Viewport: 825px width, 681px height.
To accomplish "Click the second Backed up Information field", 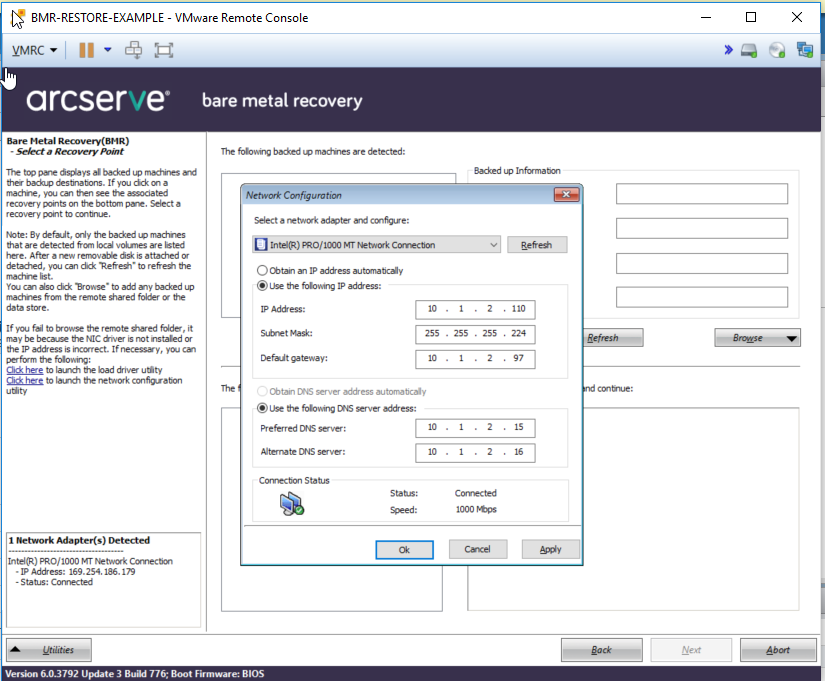I will 702,228.
